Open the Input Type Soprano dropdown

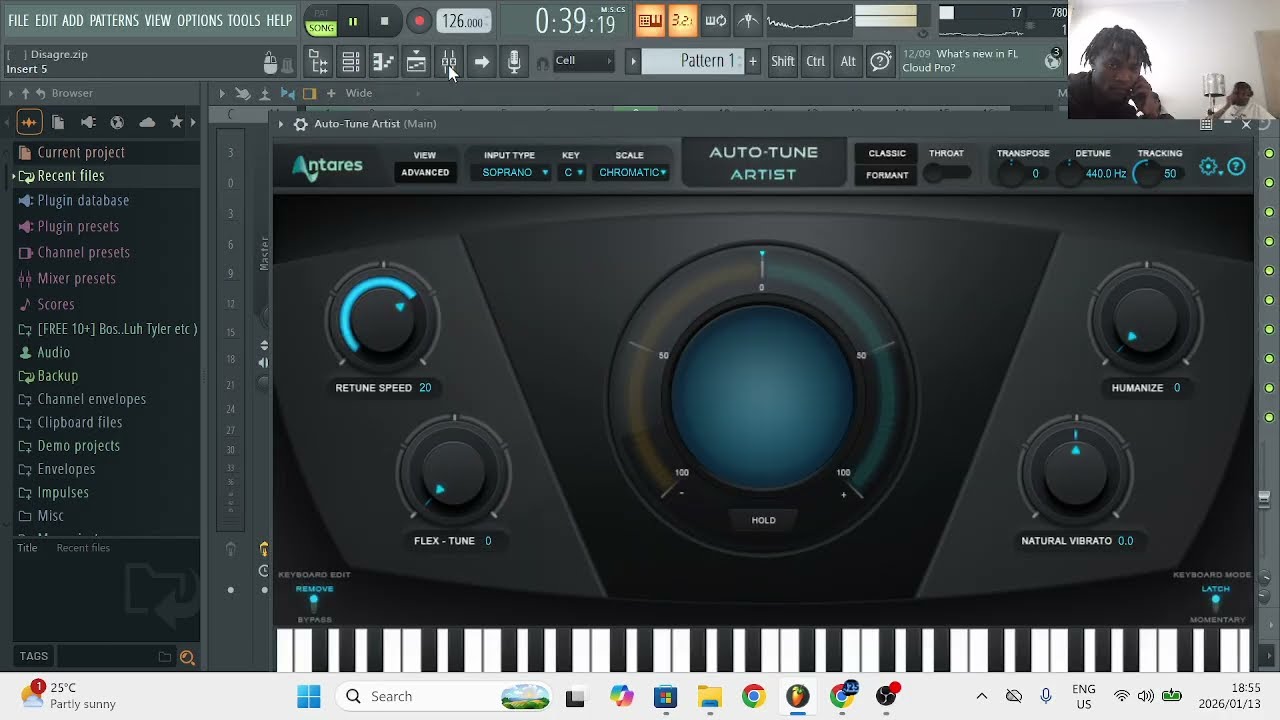[515, 172]
